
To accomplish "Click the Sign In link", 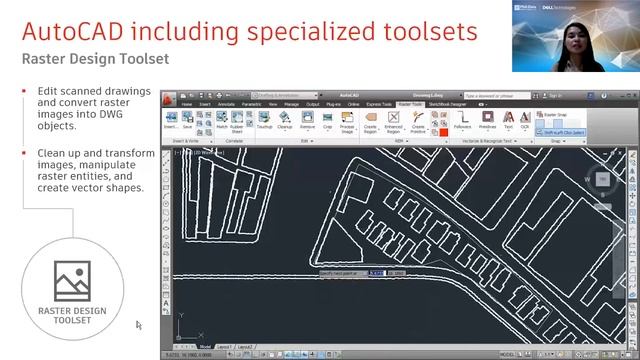I will coord(555,96).
